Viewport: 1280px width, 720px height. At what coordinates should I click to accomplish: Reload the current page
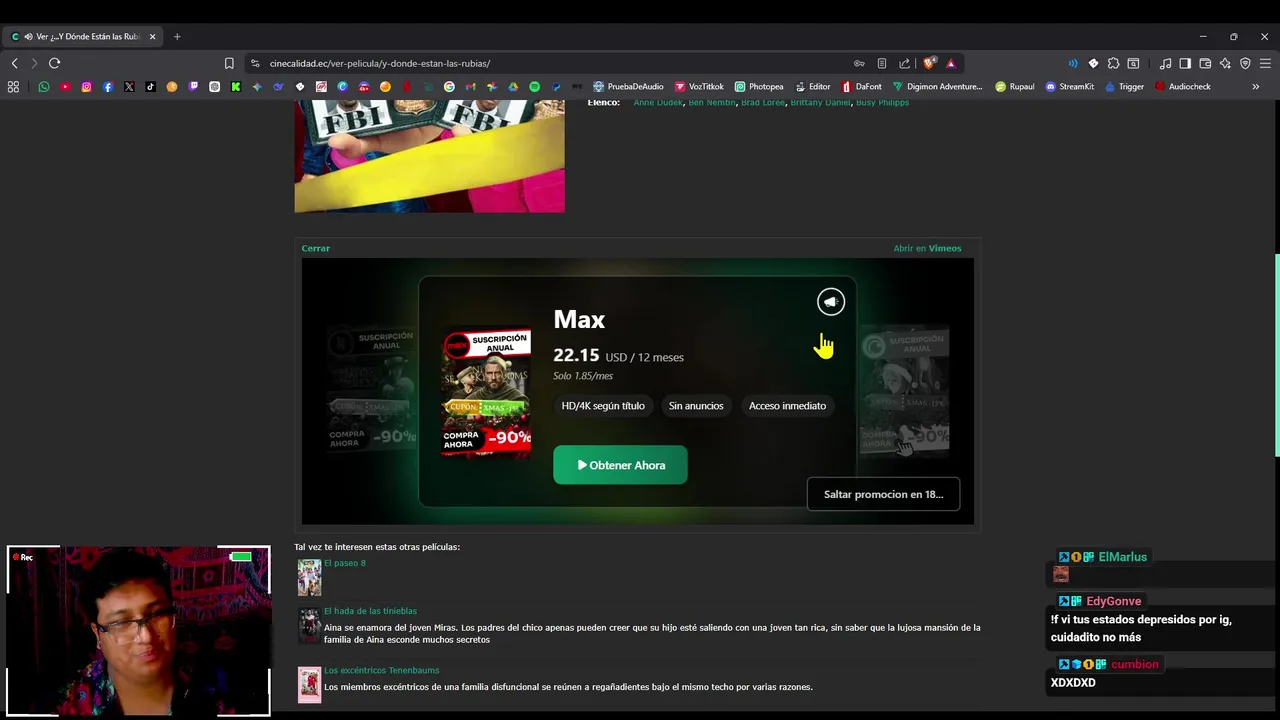tap(55, 63)
